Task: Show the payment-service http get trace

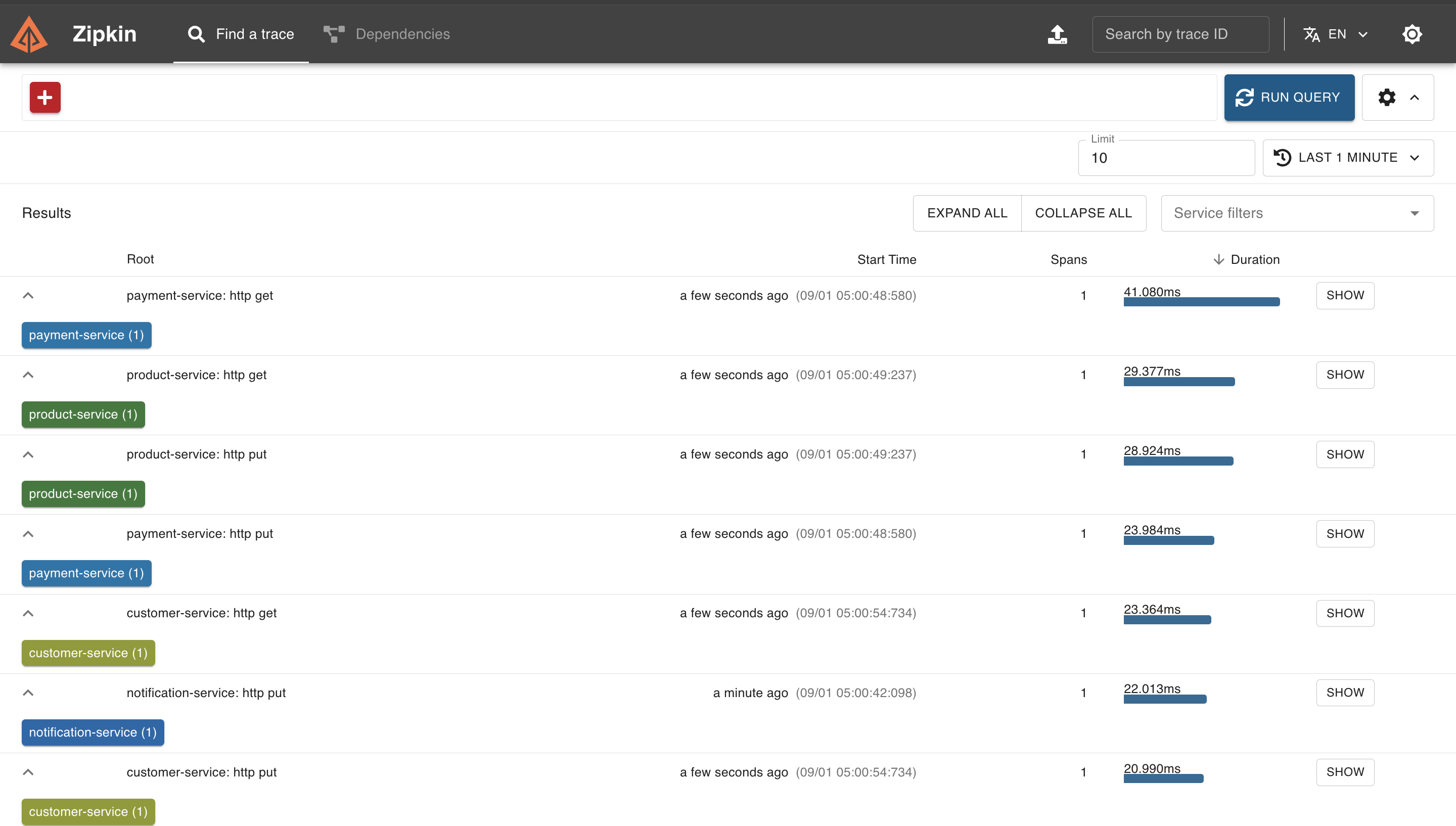Action: [1345, 296]
